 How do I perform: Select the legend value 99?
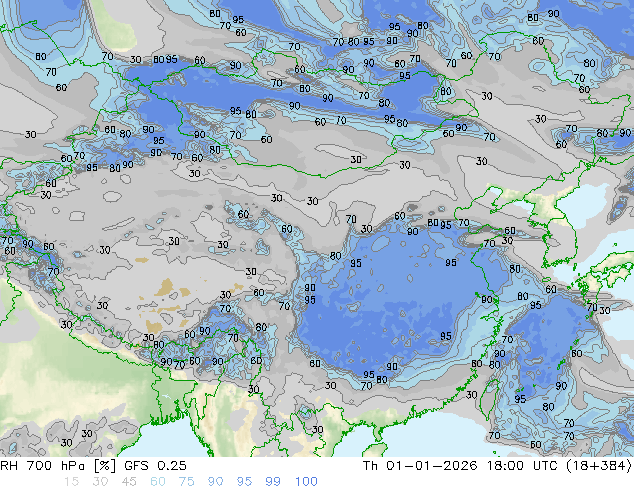(273, 482)
